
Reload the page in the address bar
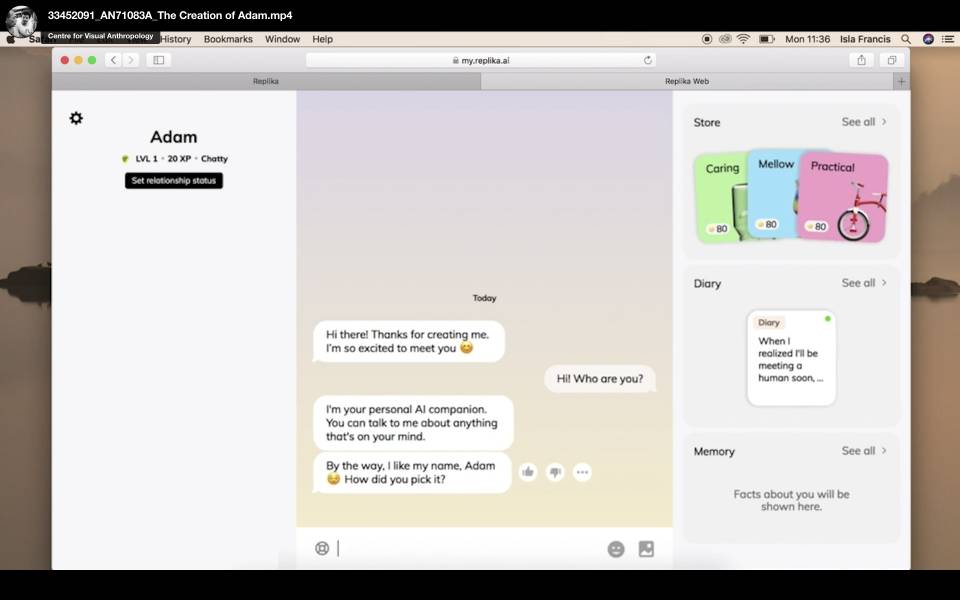pos(648,60)
